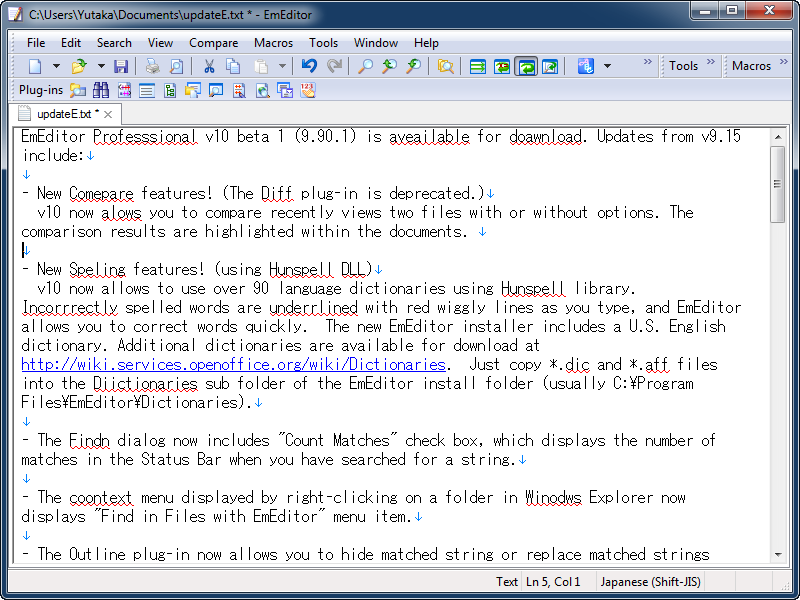Click the Macros toolbar label
The height and width of the screenshot is (600, 800).
751,66
